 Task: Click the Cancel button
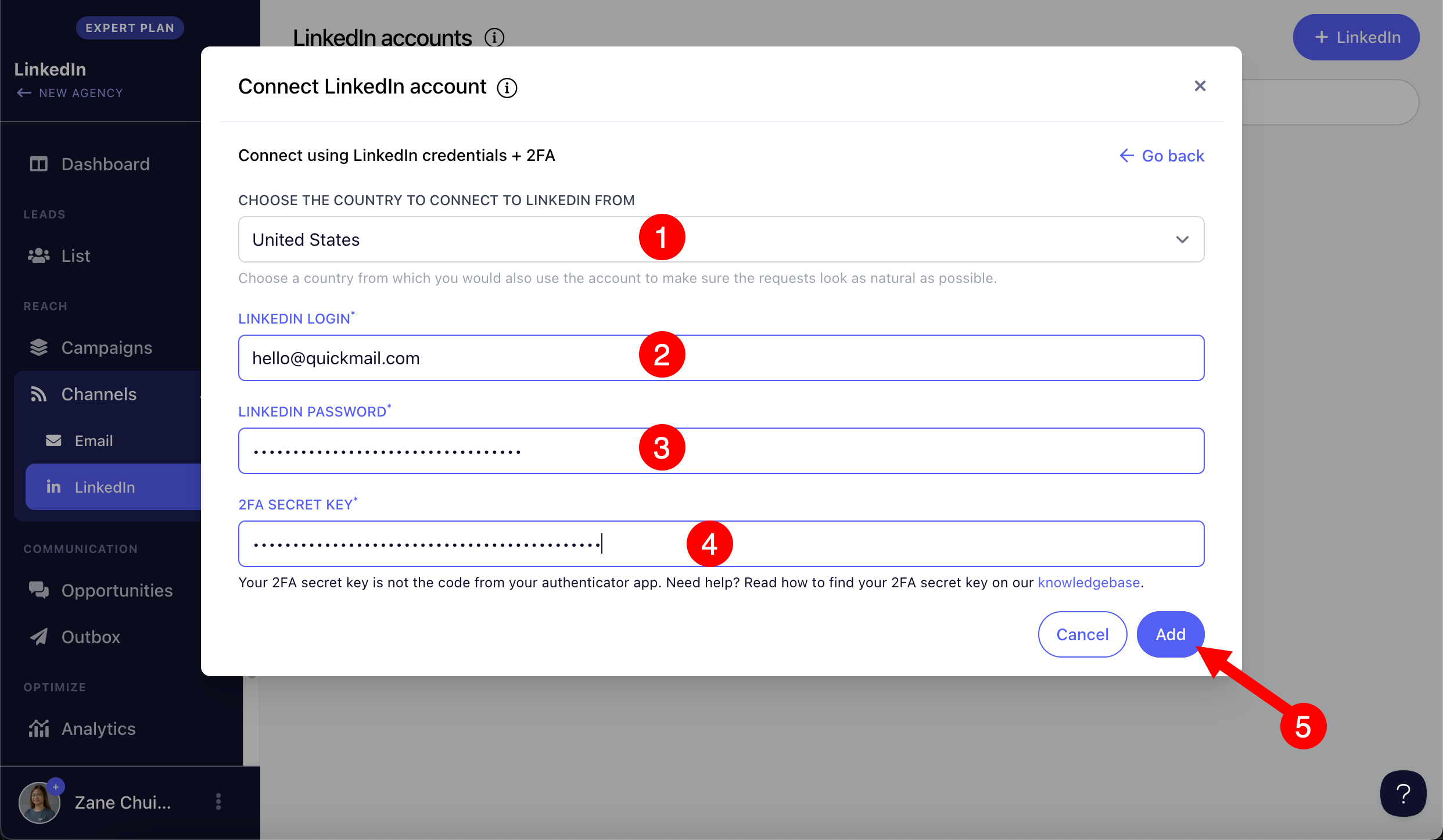pyautogui.click(x=1082, y=634)
